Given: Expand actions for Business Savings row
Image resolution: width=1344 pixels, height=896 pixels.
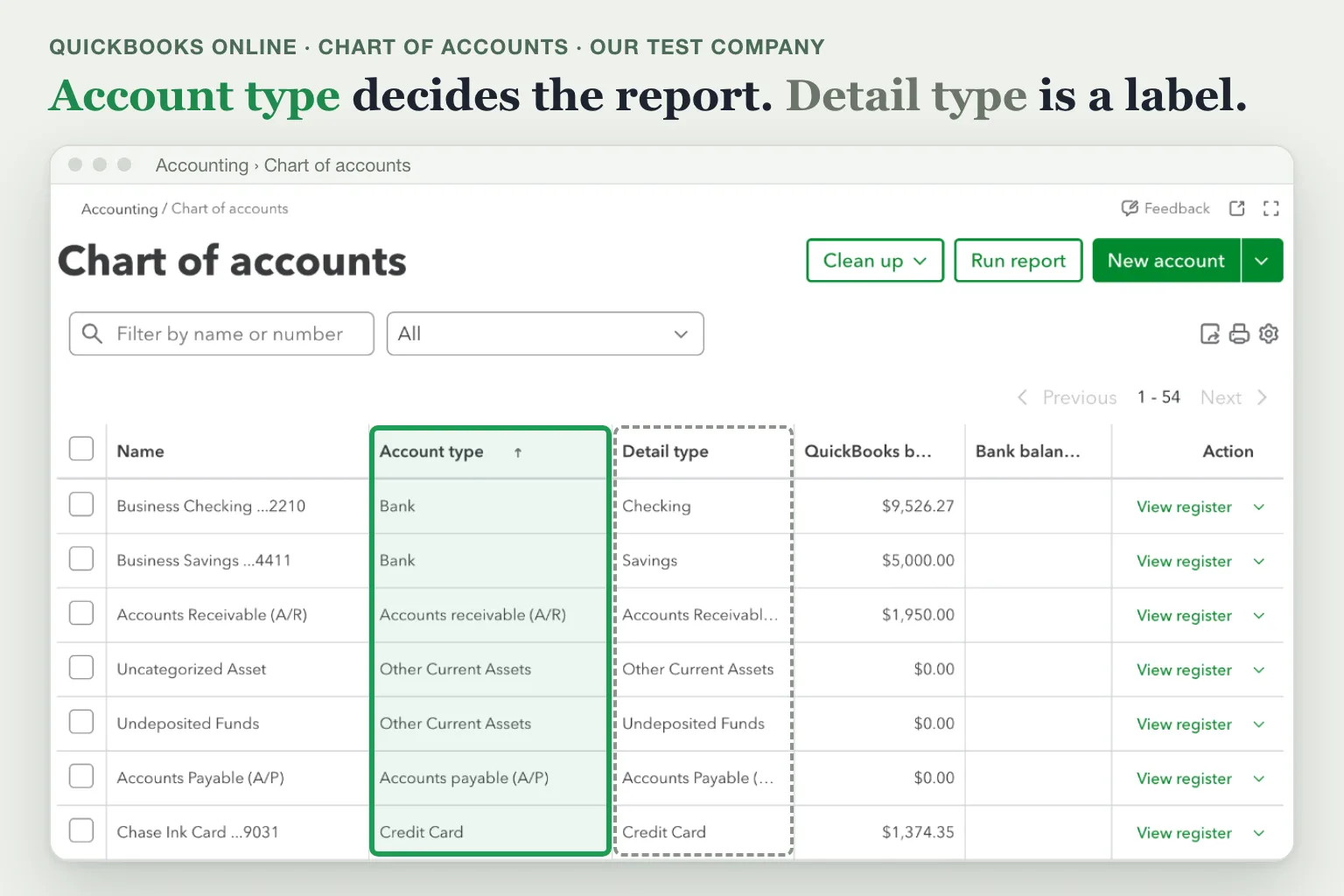Looking at the screenshot, I should (x=1259, y=561).
